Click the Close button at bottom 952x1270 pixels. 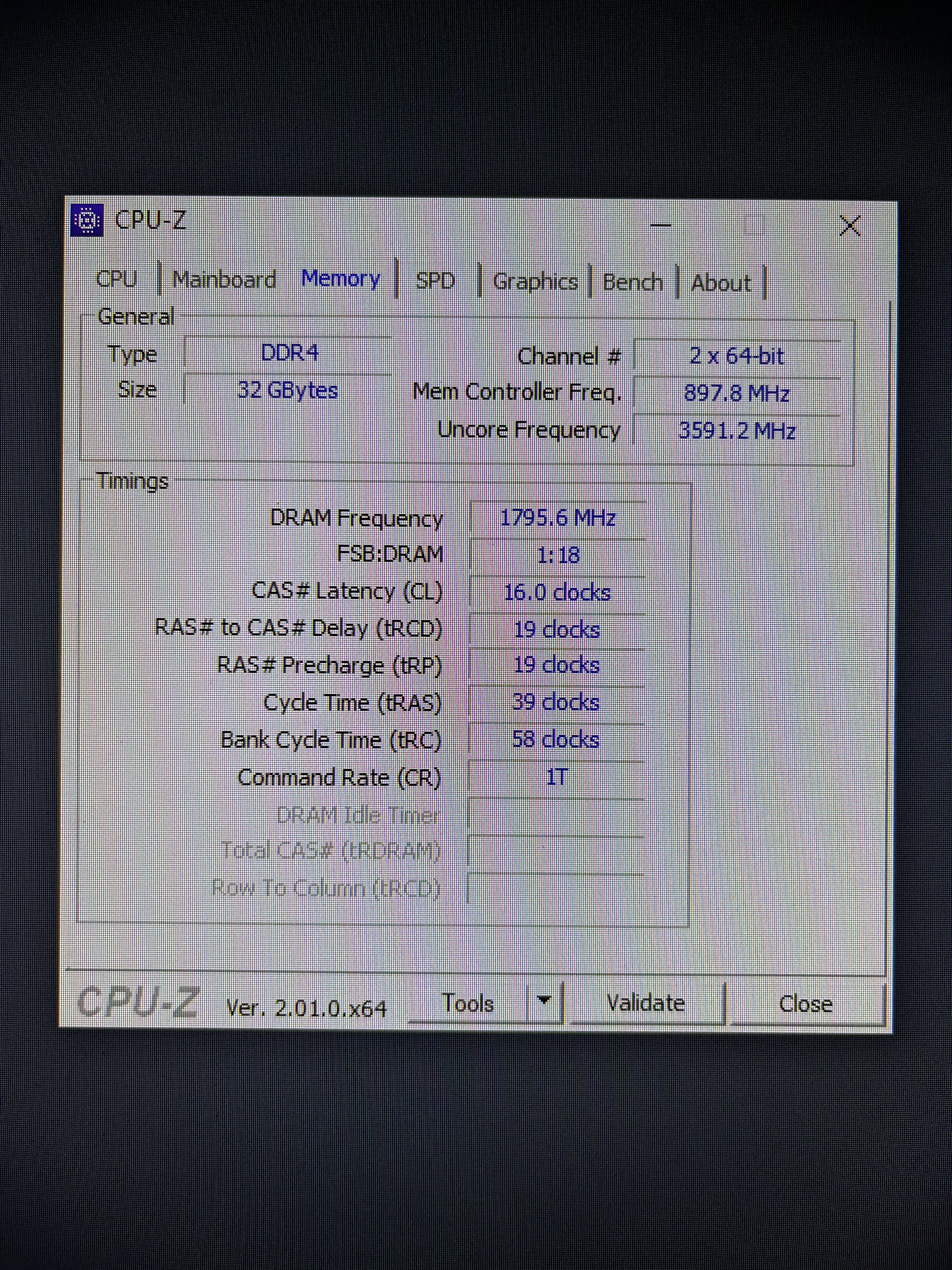pos(805,1004)
